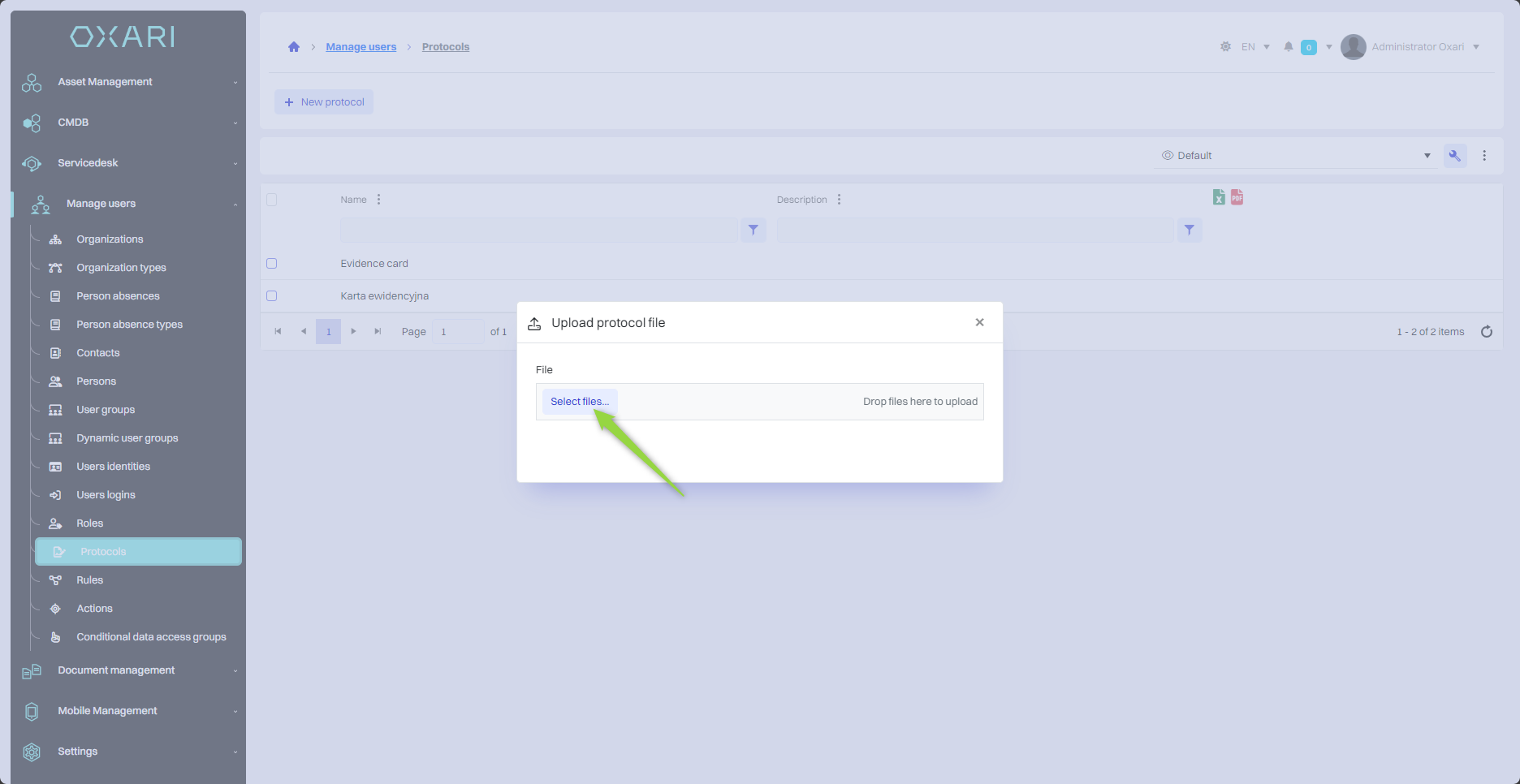Image resolution: width=1520 pixels, height=784 pixels.
Task: Toggle the select-all header checkbox
Action: pyautogui.click(x=272, y=200)
